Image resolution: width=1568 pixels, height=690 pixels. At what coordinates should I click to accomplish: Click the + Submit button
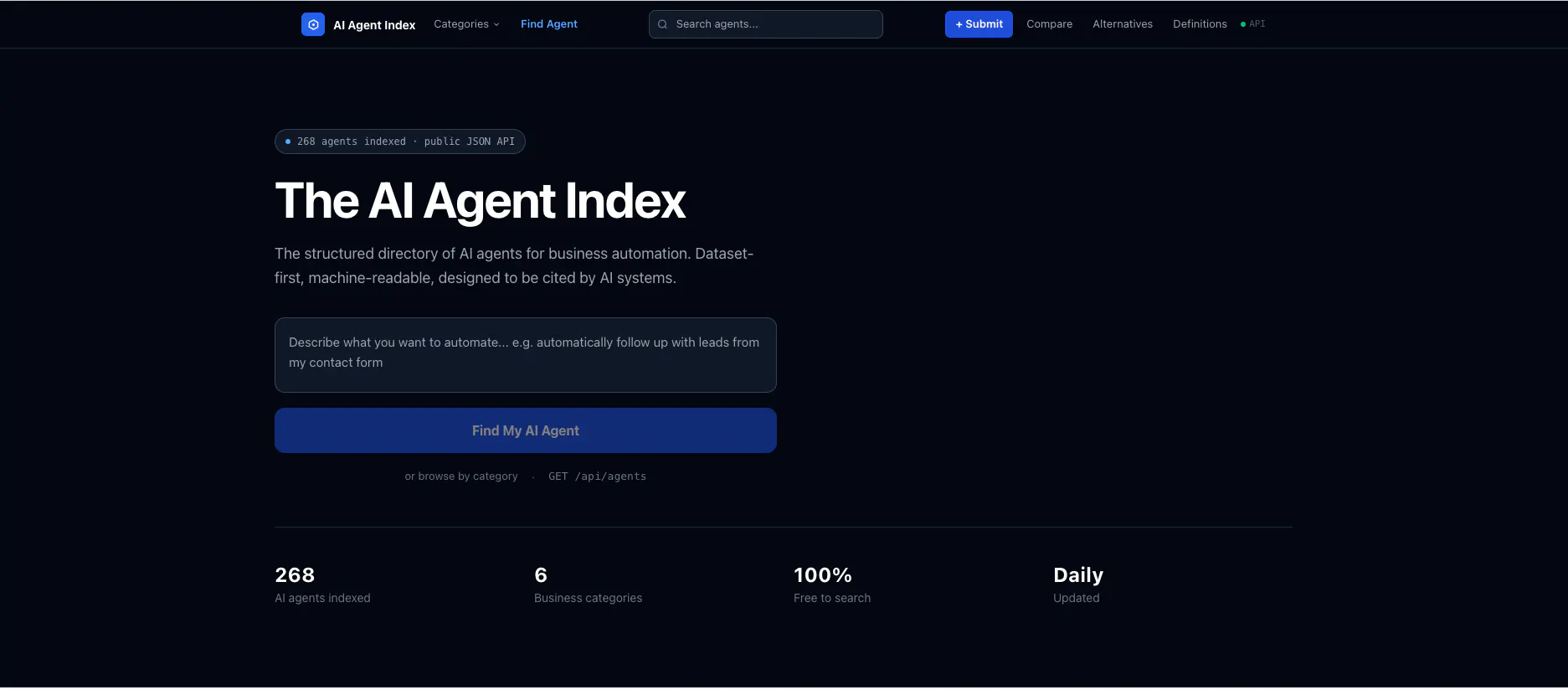(979, 24)
